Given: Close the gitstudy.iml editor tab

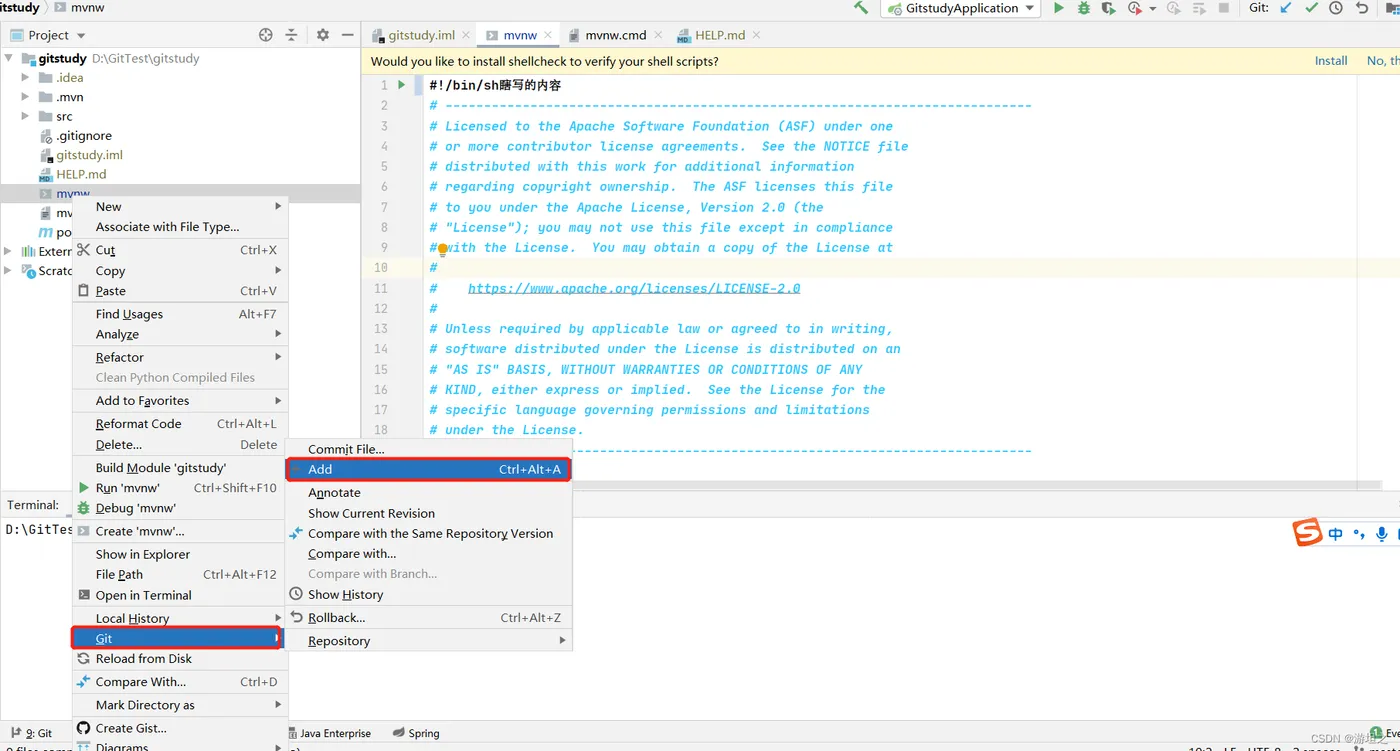Looking at the screenshot, I should tap(466, 35).
